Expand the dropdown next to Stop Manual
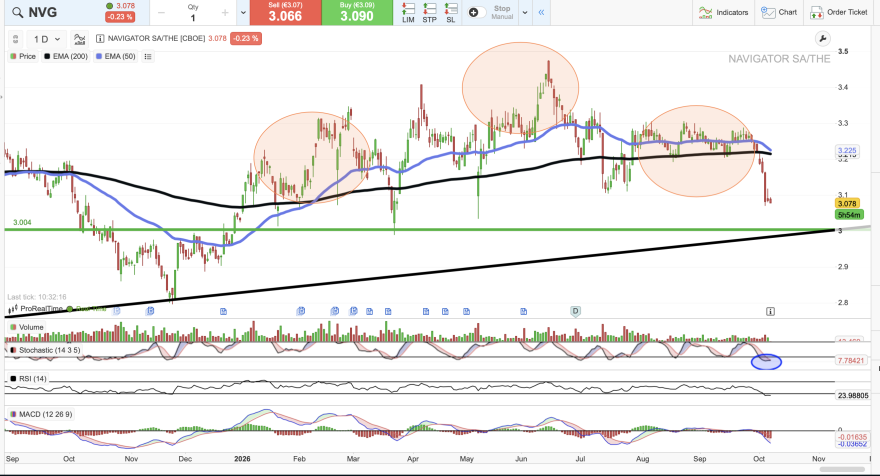This screenshot has width=880, height=476. [x=525, y=12]
